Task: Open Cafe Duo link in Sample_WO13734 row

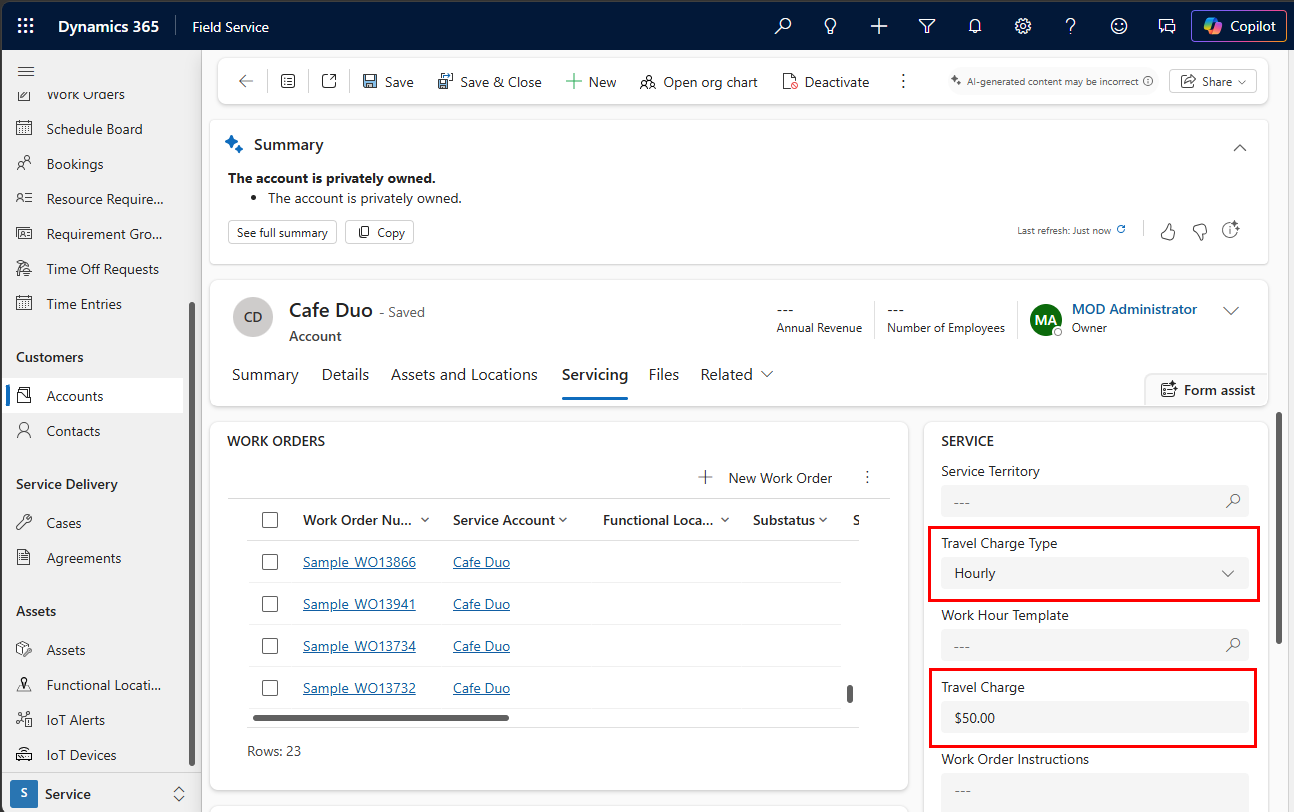Action: [x=481, y=646]
